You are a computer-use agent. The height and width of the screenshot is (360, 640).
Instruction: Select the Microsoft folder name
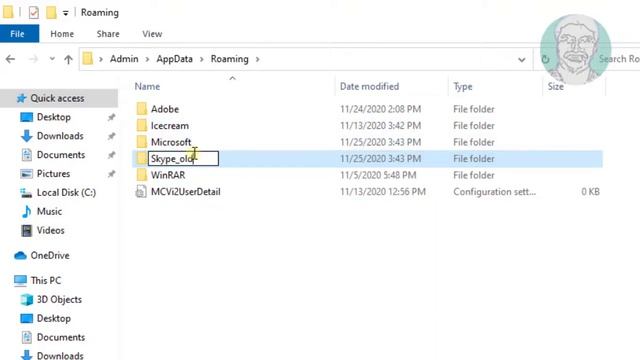(171, 142)
